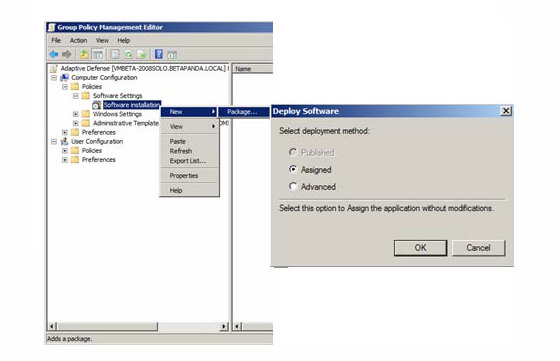The width and height of the screenshot is (560, 361).
Task: Expand the Windows Settings node
Action: [75, 114]
